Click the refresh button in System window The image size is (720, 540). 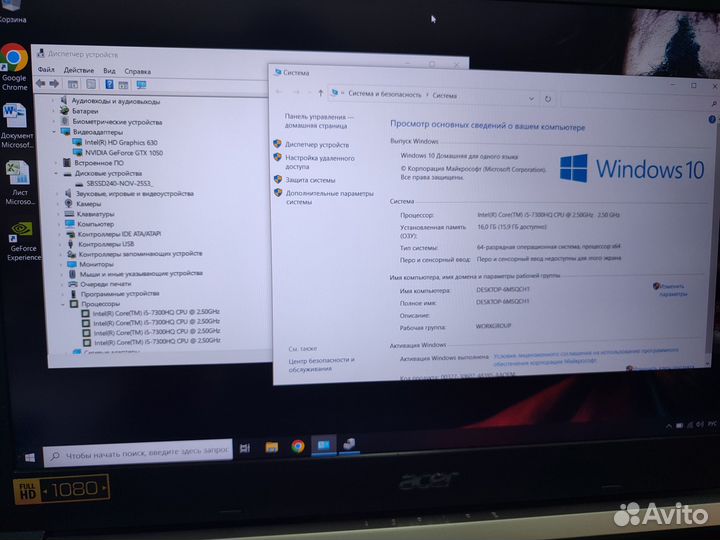(x=548, y=99)
